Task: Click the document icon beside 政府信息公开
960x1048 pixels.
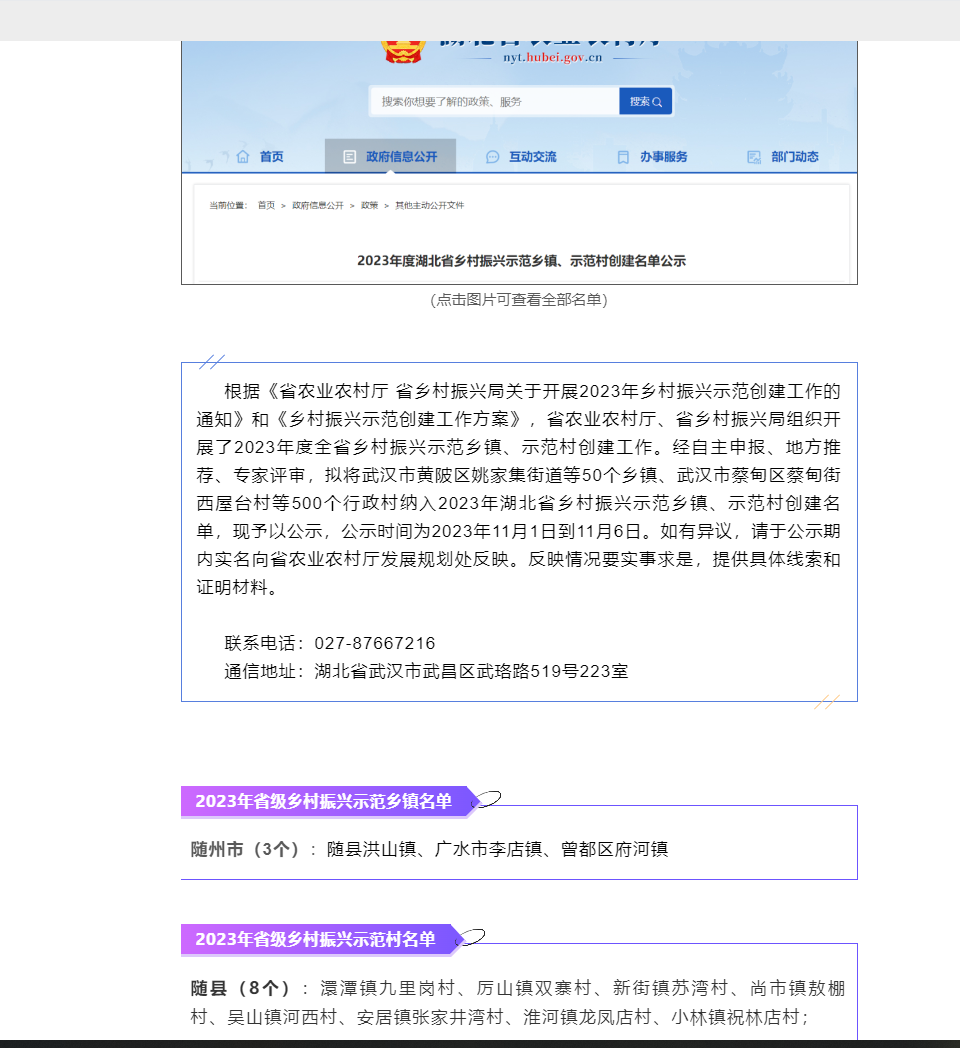Action: coord(350,156)
